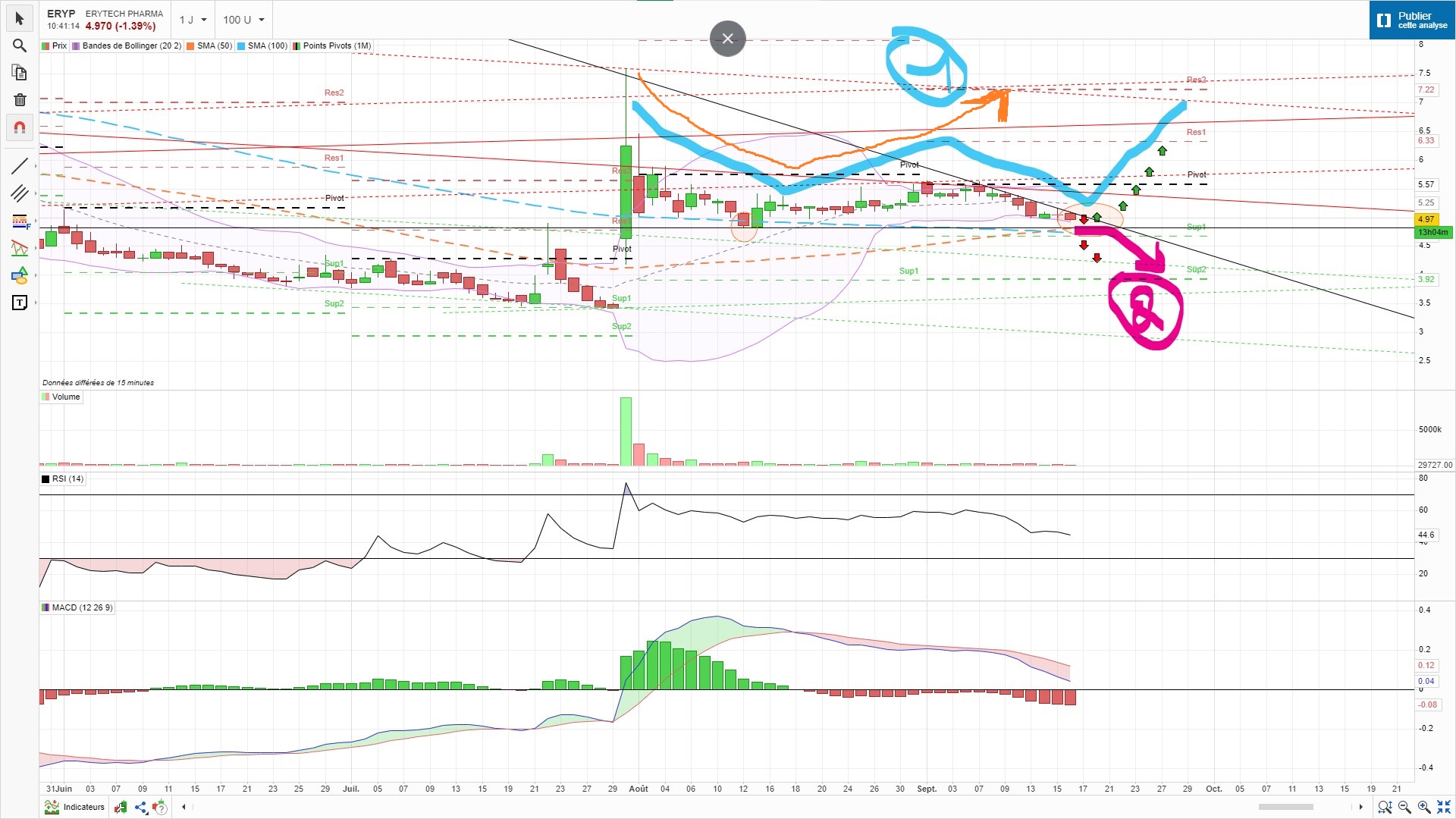Click the zoom in magnifier icon
The width and height of the screenshot is (1456, 819).
[x=1424, y=808]
